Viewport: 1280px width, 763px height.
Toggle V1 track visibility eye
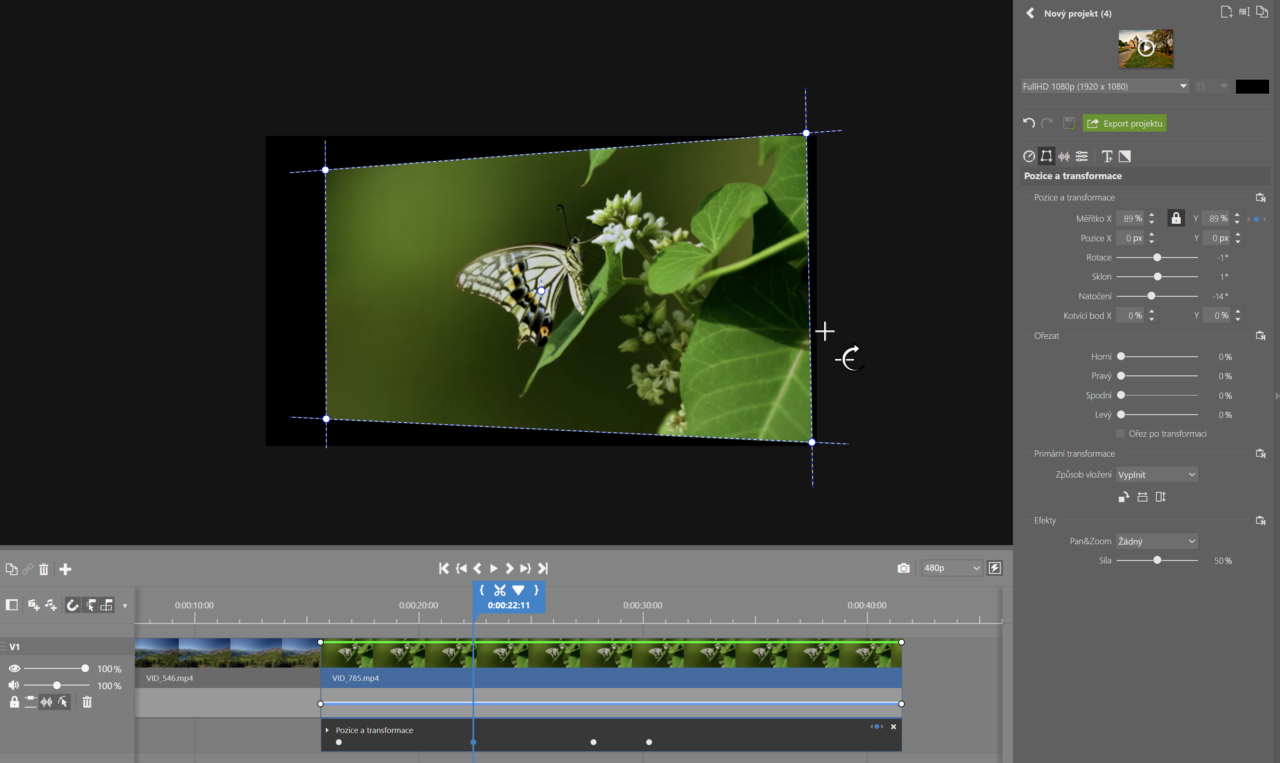tap(14, 668)
